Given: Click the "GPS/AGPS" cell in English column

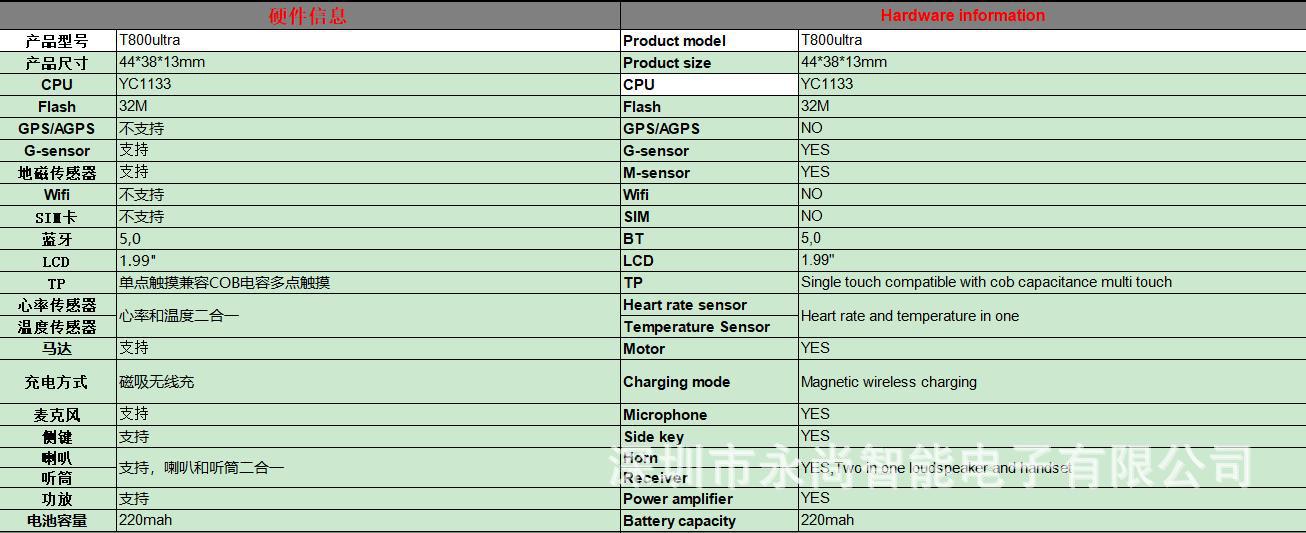Looking at the screenshot, I should coord(709,129).
